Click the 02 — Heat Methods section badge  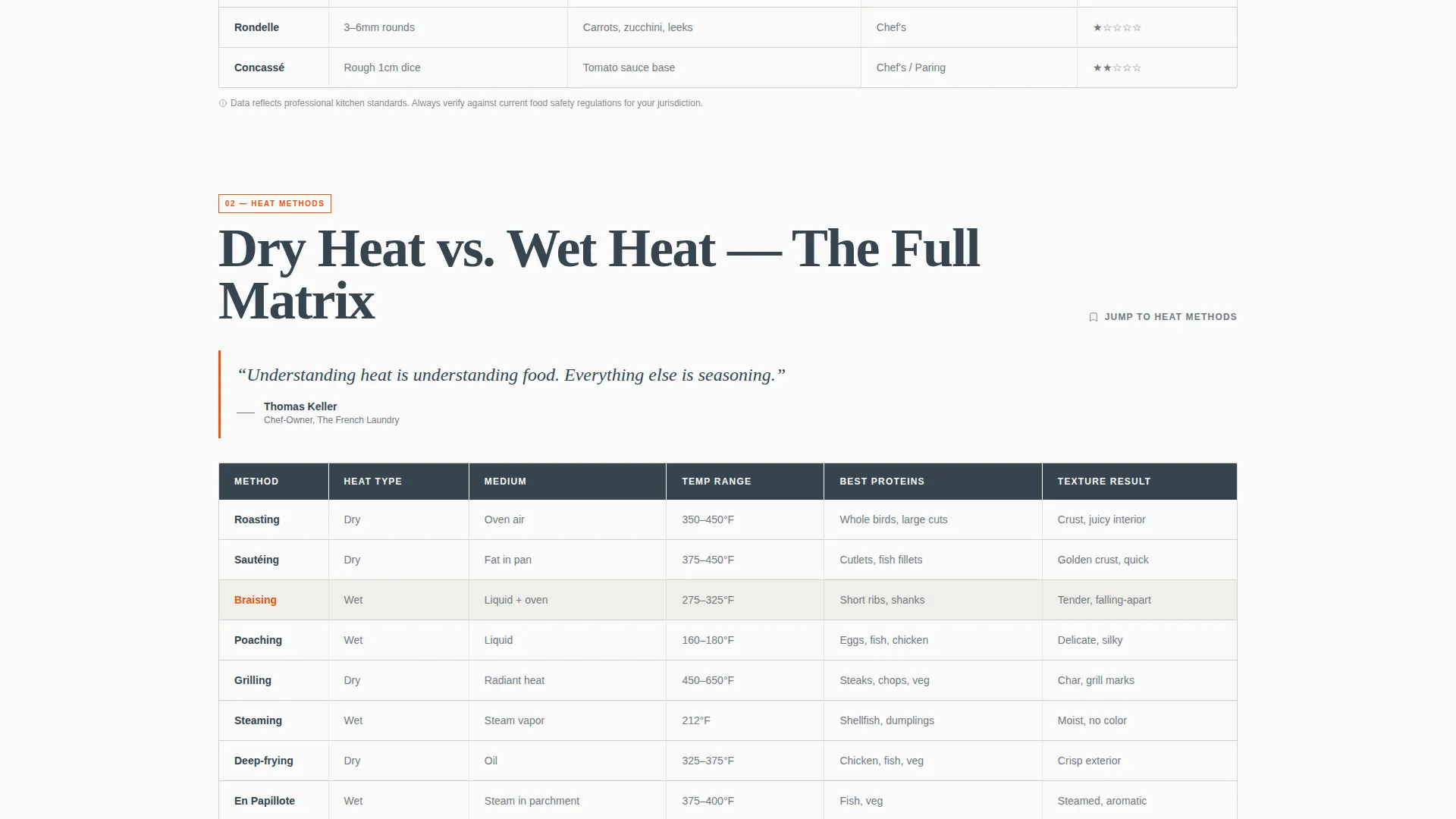(x=275, y=203)
